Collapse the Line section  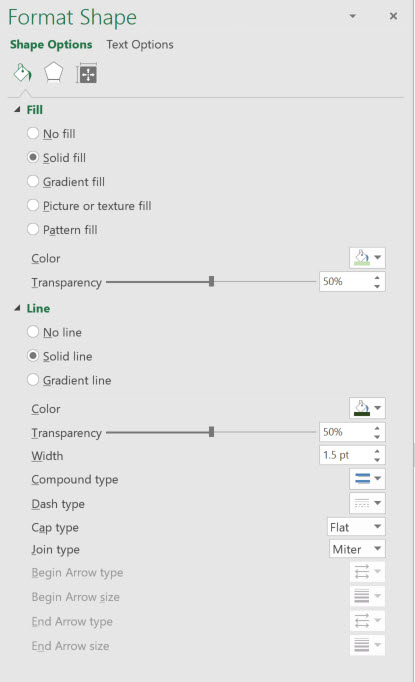17,308
